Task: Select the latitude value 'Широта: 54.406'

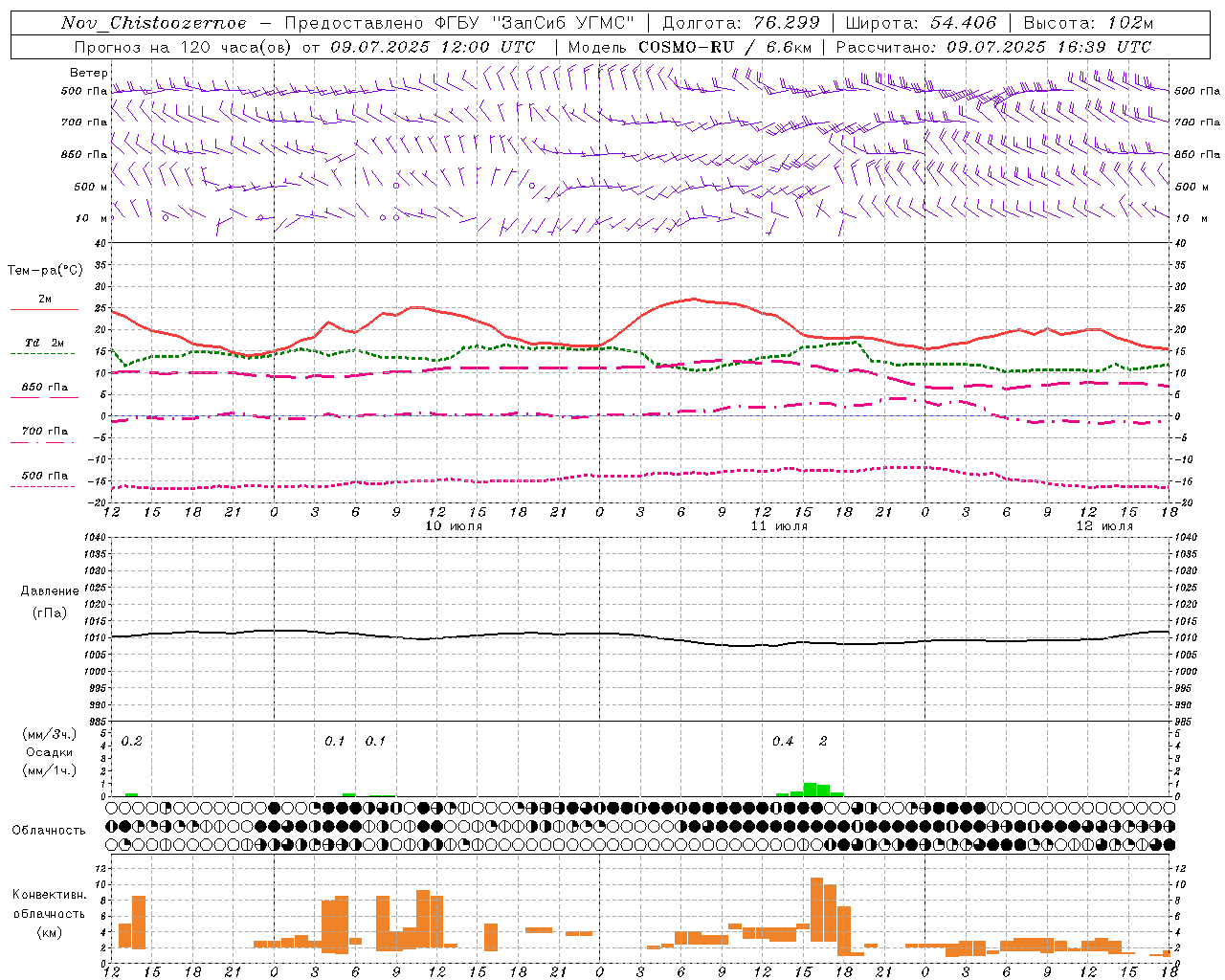Action: coord(921,23)
